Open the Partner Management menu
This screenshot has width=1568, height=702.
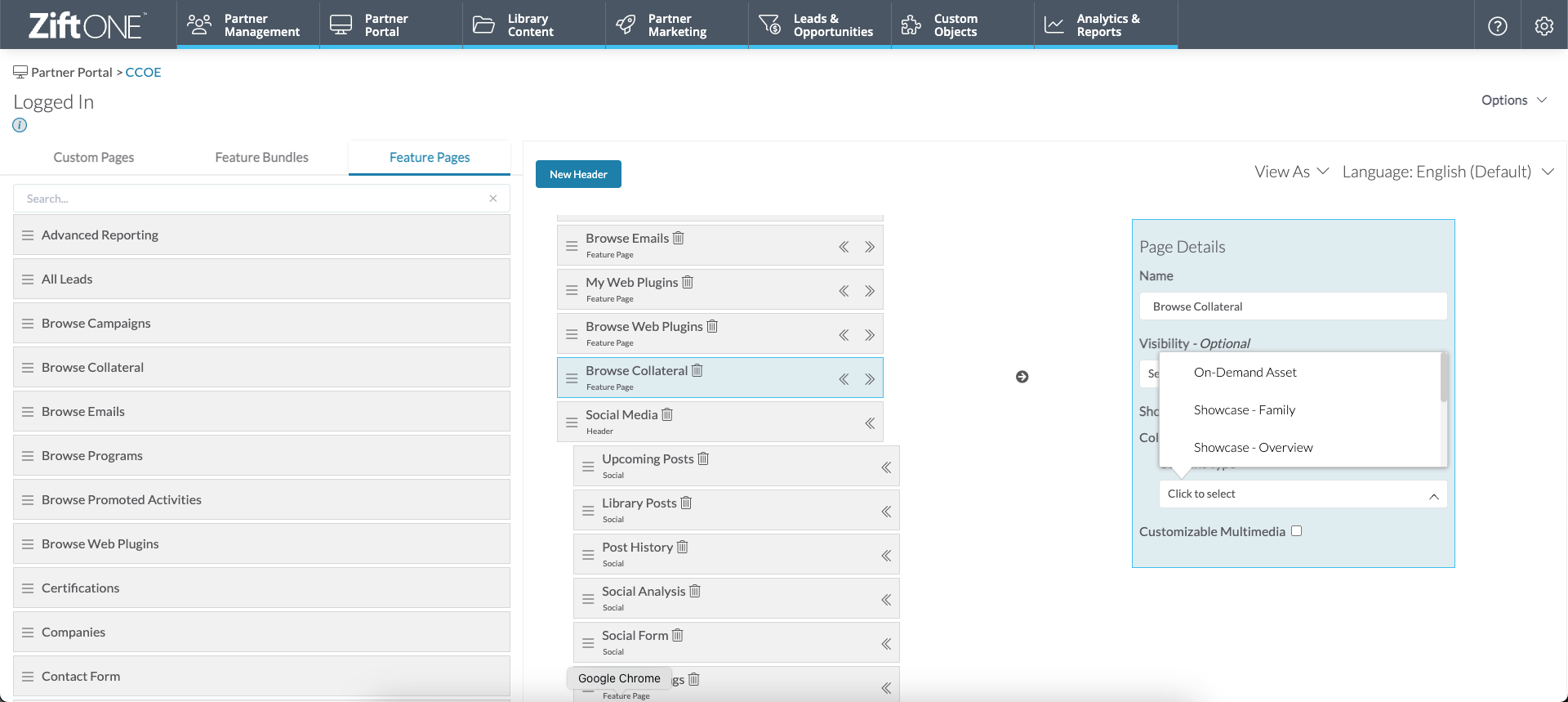[x=247, y=25]
